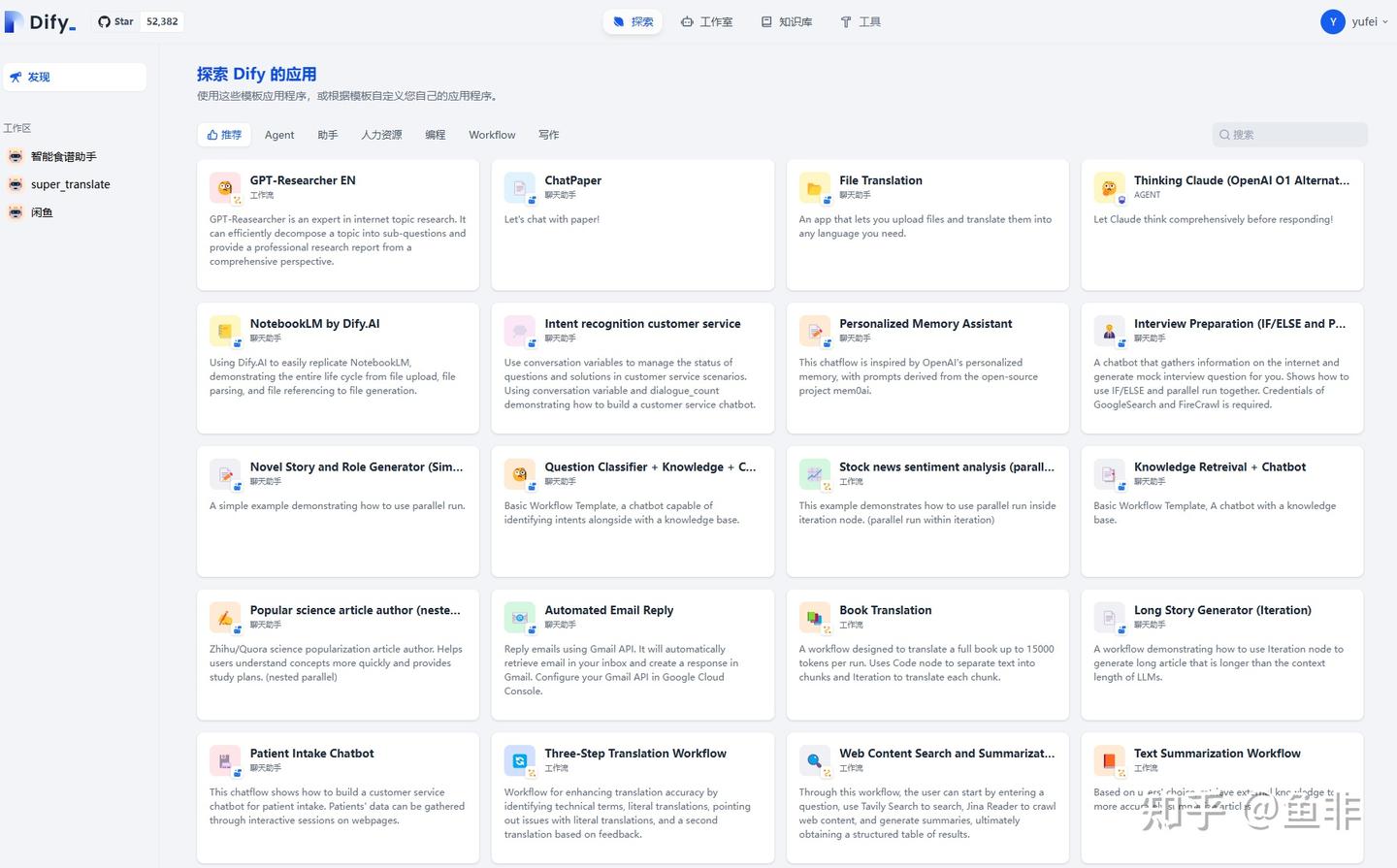Select the 推荐 category filter

point(224,135)
